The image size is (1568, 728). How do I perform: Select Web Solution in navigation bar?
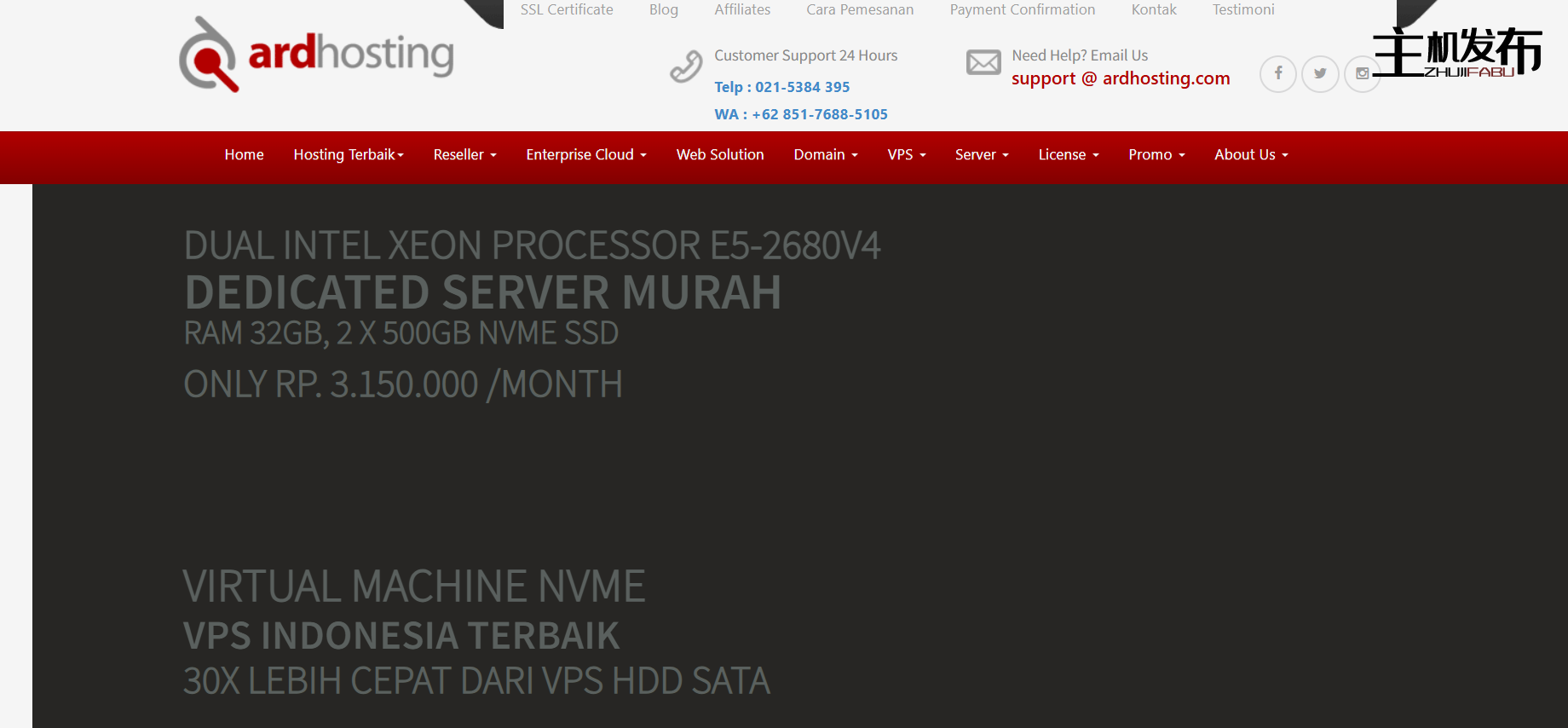(719, 154)
